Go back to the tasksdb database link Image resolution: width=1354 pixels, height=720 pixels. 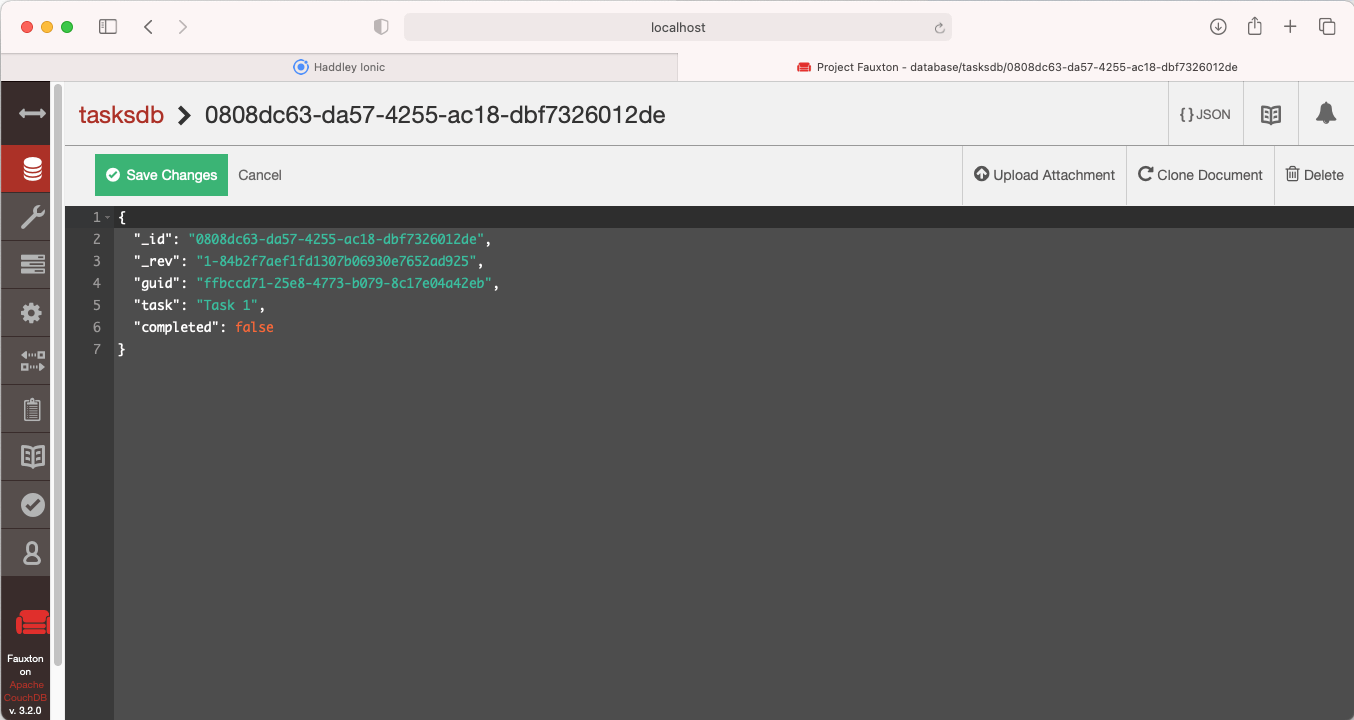[x=121, y=115]
